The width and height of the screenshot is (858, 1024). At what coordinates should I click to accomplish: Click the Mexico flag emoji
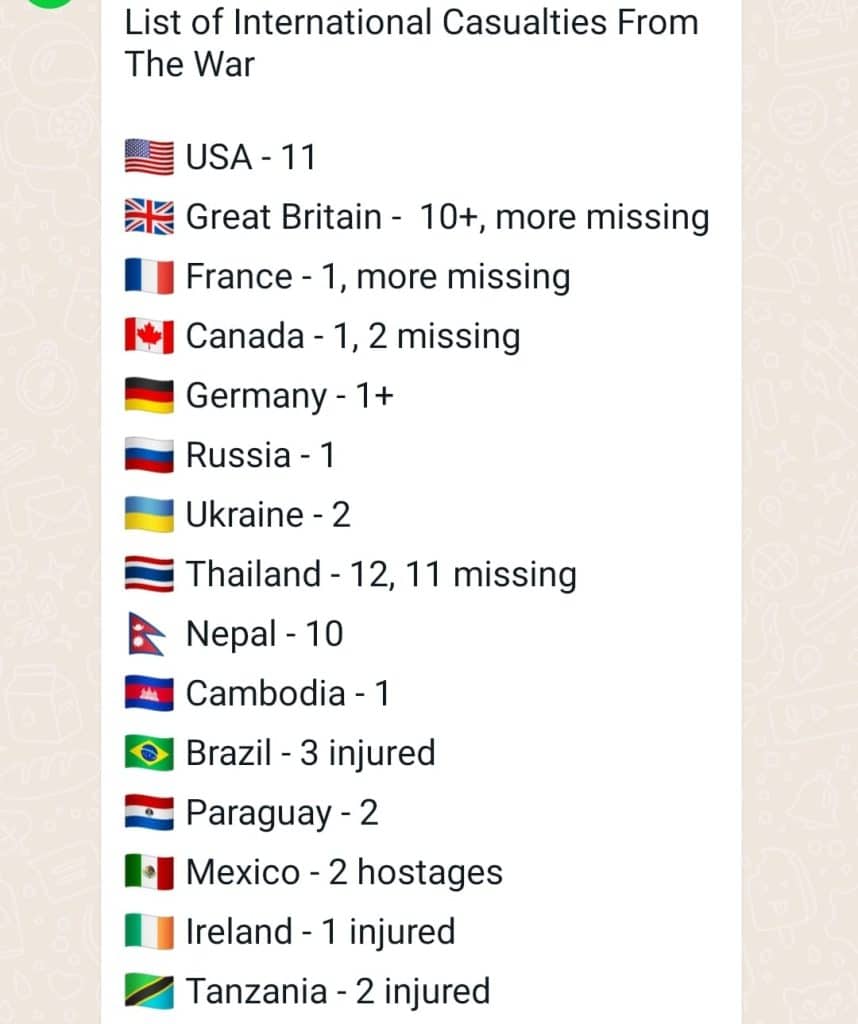pyautogui.click(x=150, y=872)
